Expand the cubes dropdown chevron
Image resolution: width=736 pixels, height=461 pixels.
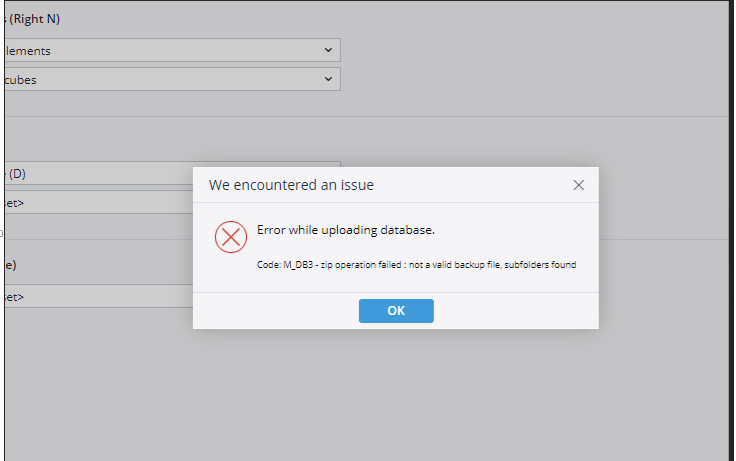[328, 79]
